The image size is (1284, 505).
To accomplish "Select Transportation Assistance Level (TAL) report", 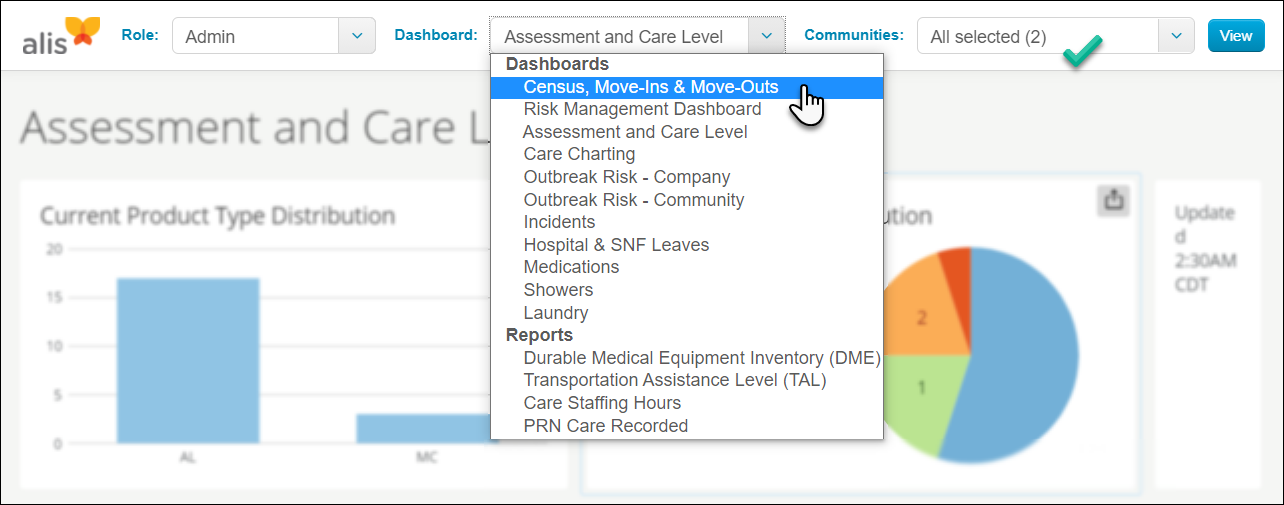I will 675,380.
